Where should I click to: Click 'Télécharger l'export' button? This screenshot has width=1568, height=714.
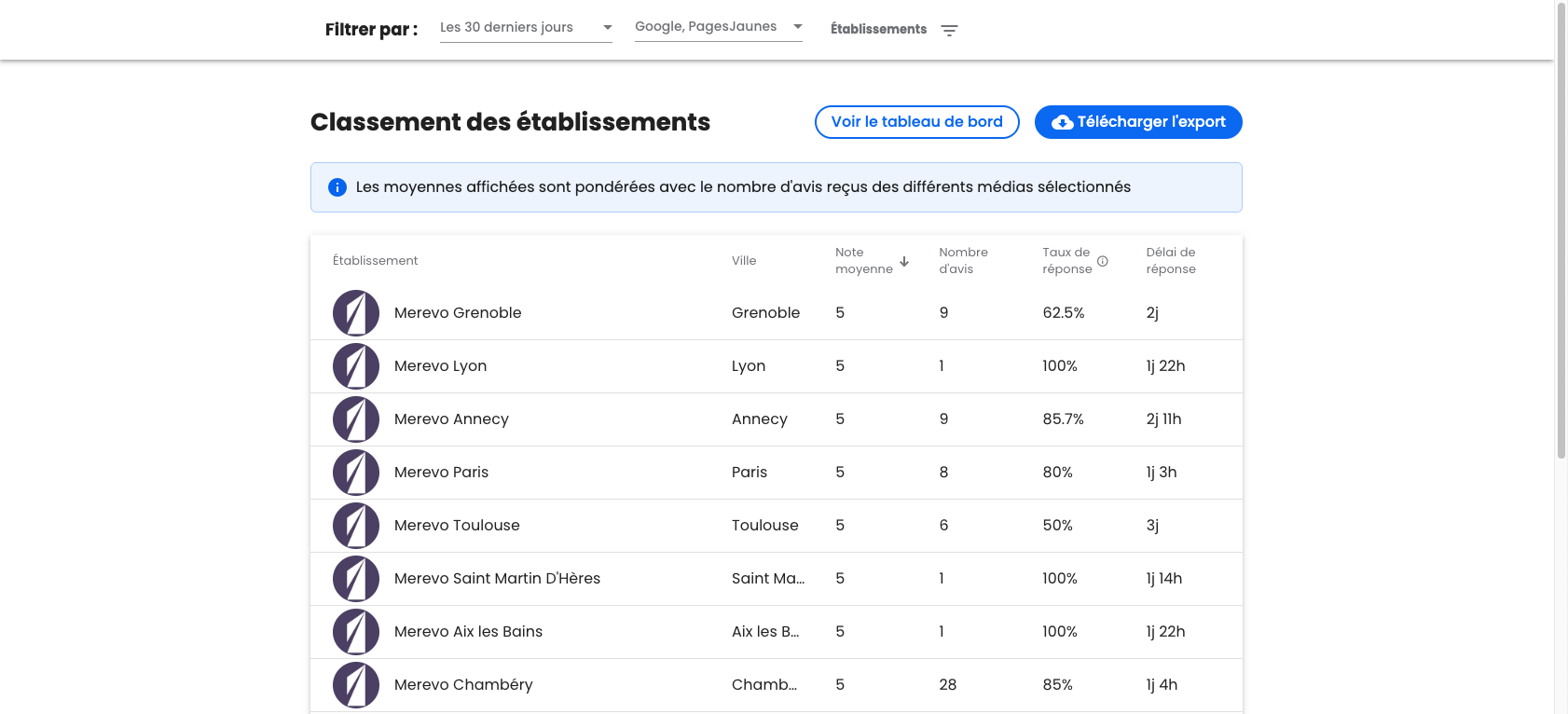pyautogui.click(x=1137, y=122)
